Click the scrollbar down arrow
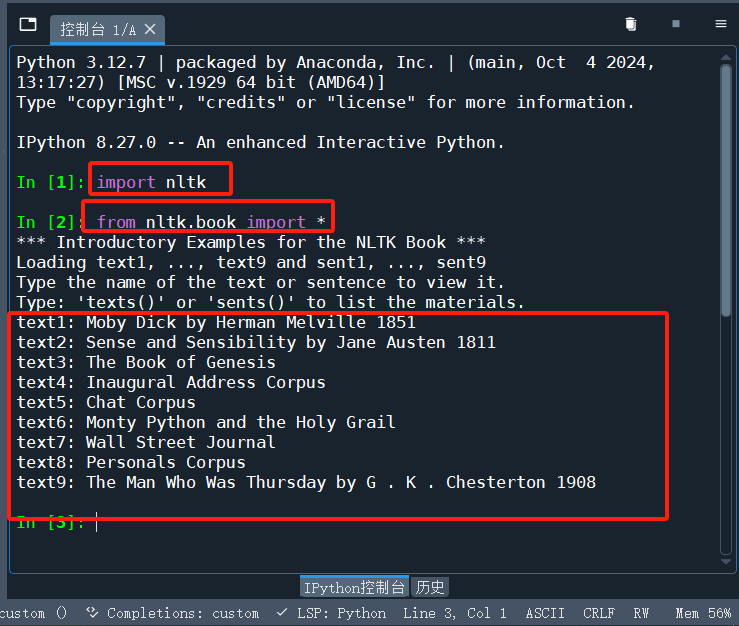 pyautogui.click(x=726, y=561)
